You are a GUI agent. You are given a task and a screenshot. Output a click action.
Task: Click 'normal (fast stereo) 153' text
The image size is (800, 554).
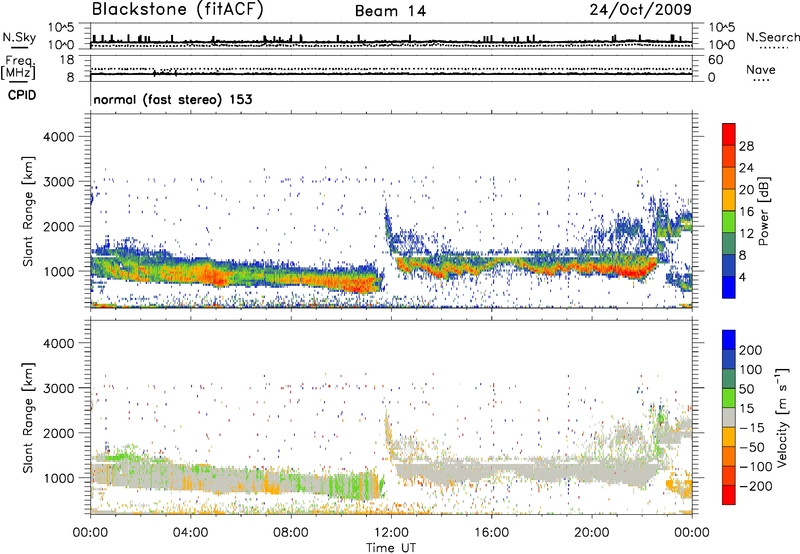pos(172,99)
